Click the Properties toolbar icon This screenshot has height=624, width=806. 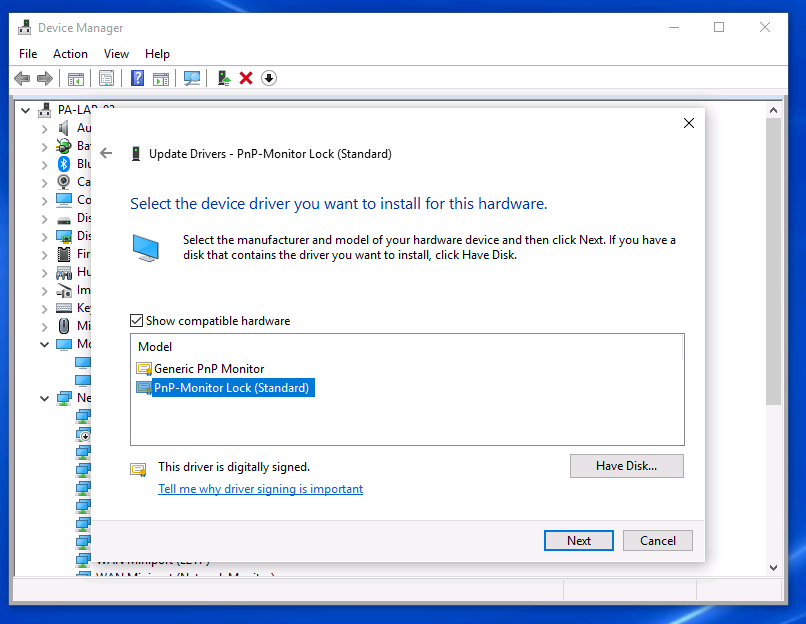[106, 78]
